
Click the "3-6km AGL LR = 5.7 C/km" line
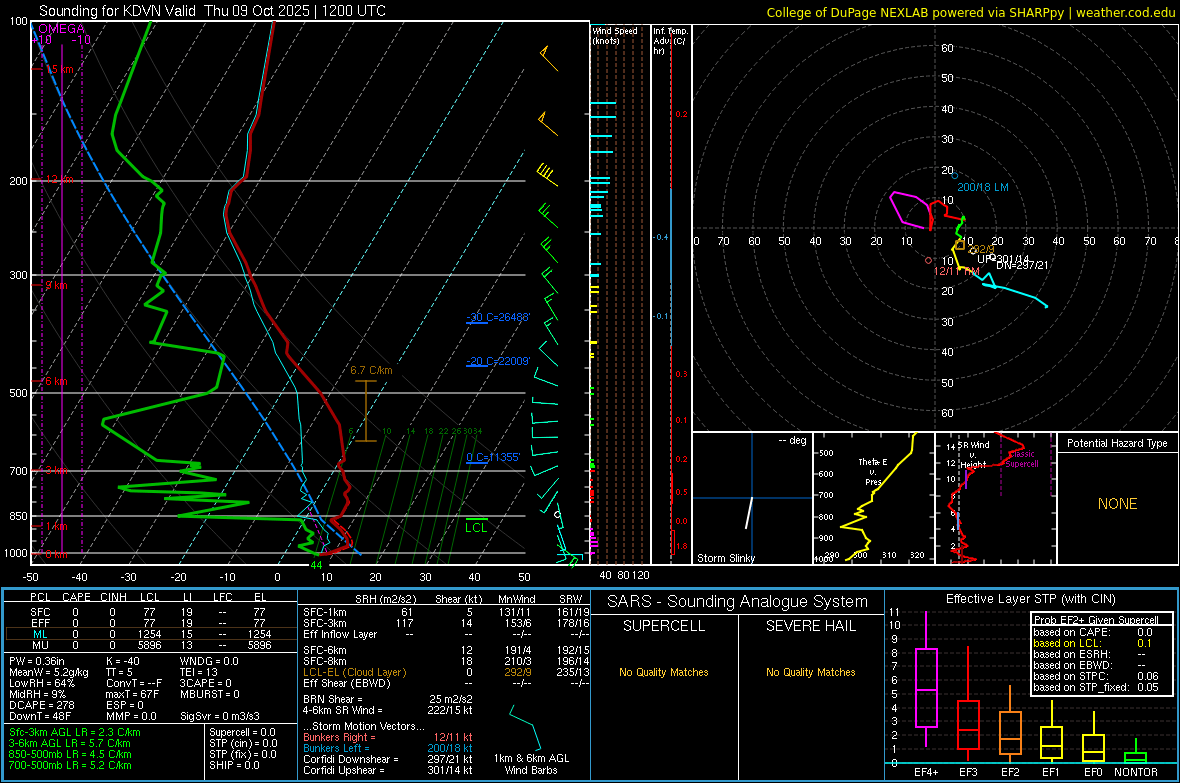[70, 743]
